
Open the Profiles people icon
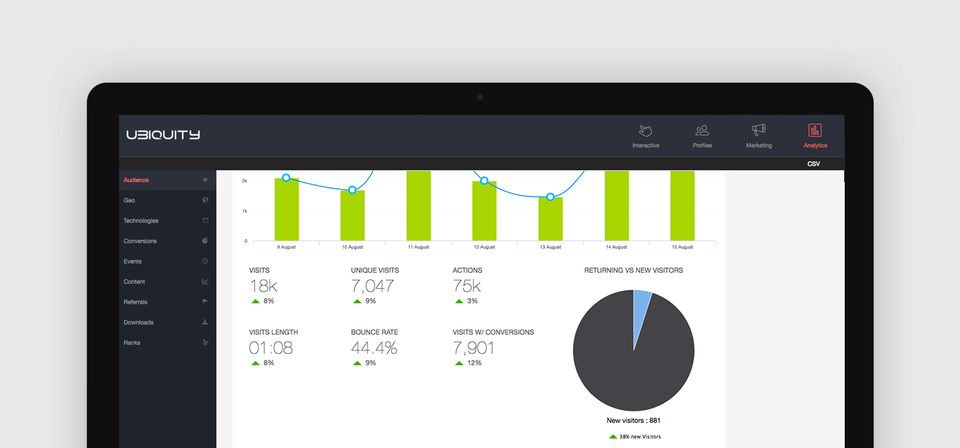coord(702,130)
